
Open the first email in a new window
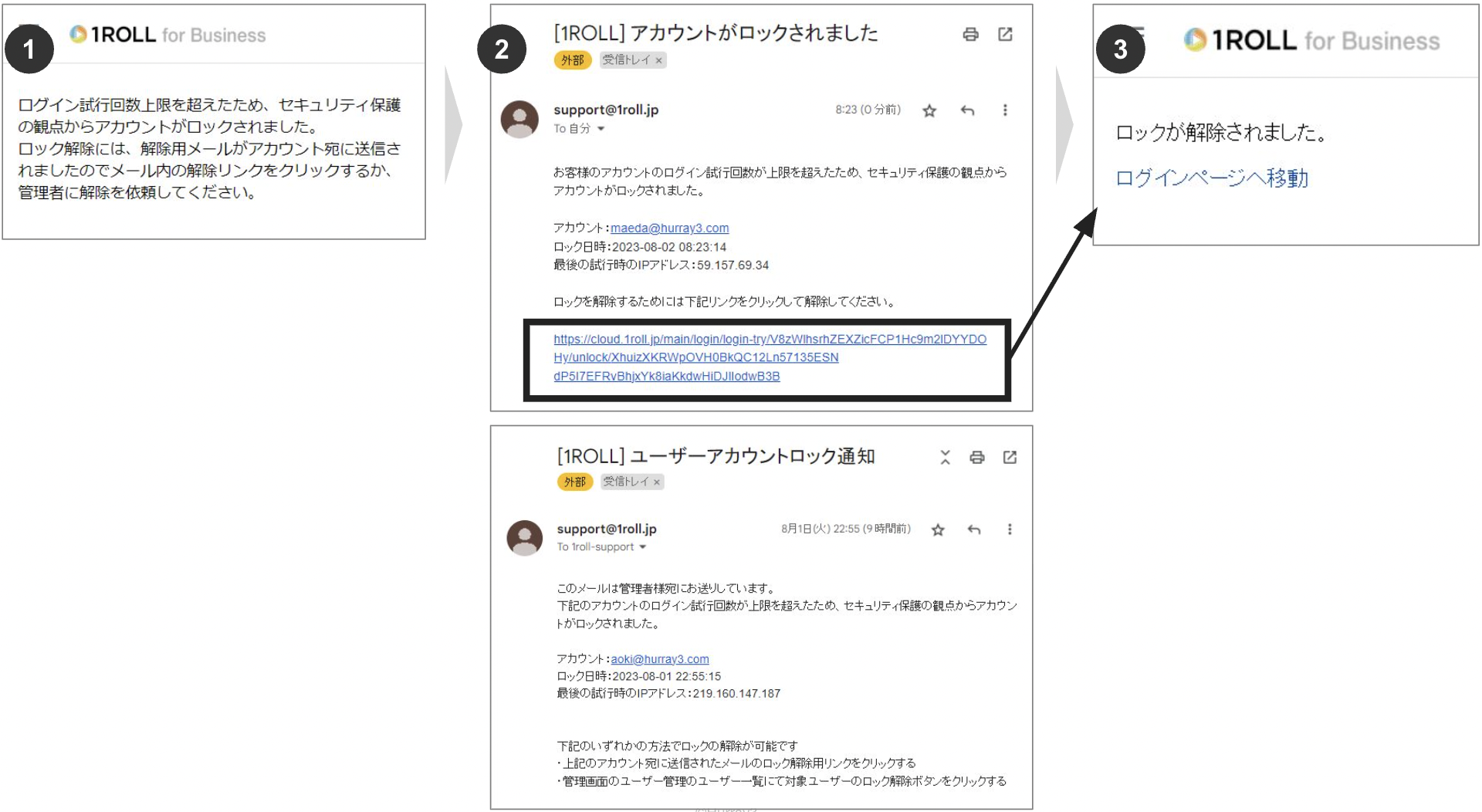tap(1006, 35)
